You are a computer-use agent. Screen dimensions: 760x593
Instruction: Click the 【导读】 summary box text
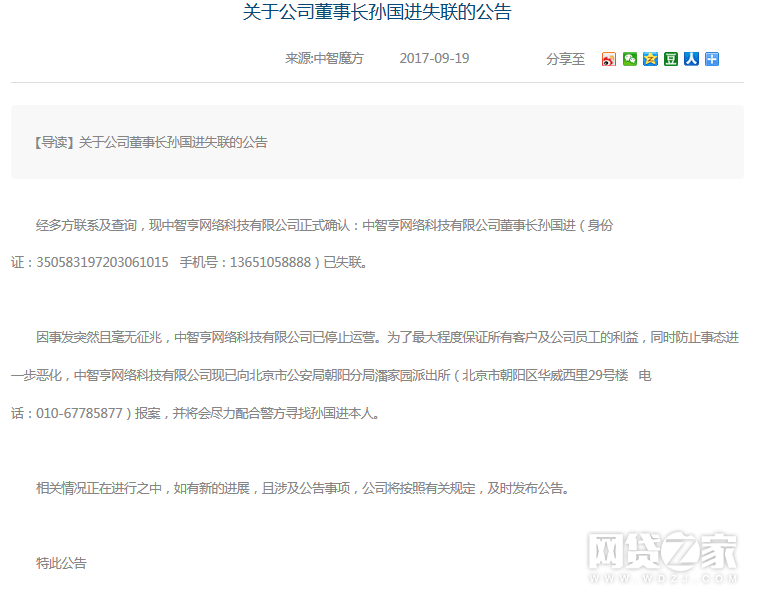tap(150, 142)
